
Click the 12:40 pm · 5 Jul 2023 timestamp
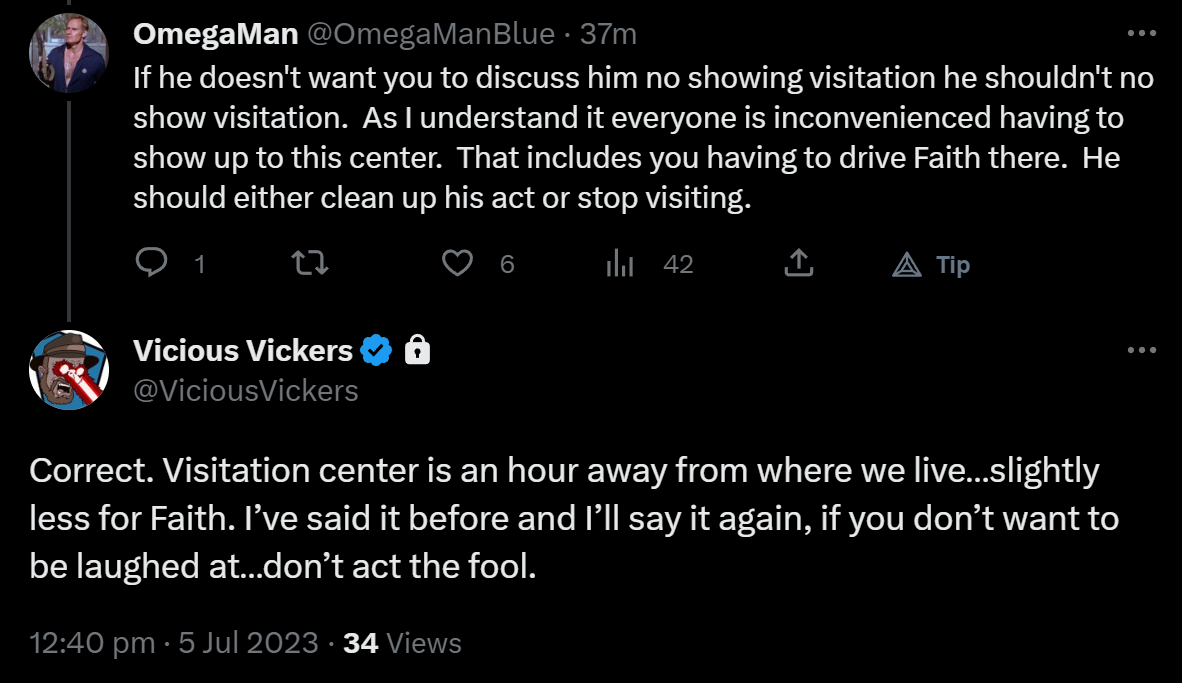click(173, 643)
